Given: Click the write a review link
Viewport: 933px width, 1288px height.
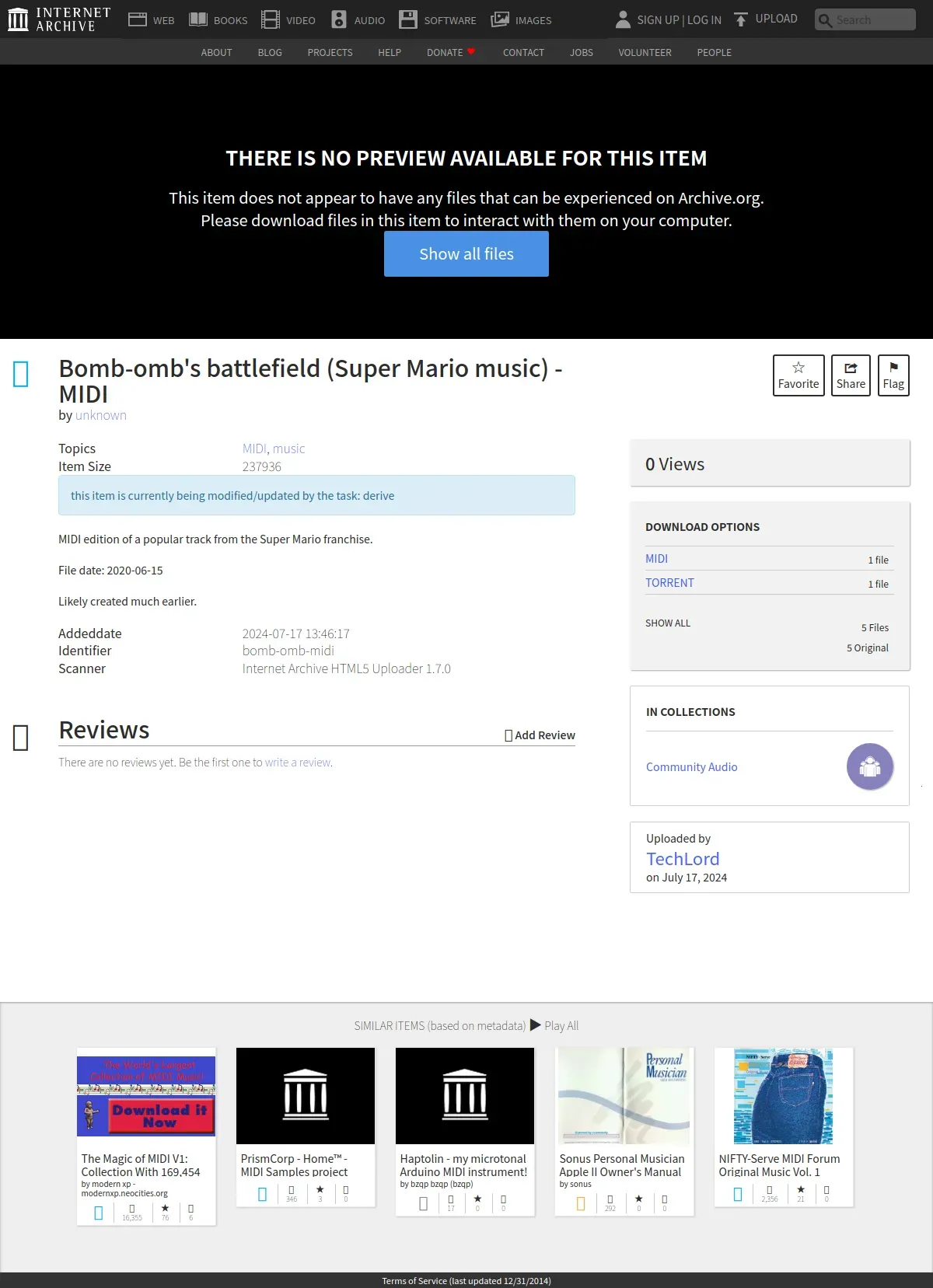Looking at the screenshot, I should point(298,763).
